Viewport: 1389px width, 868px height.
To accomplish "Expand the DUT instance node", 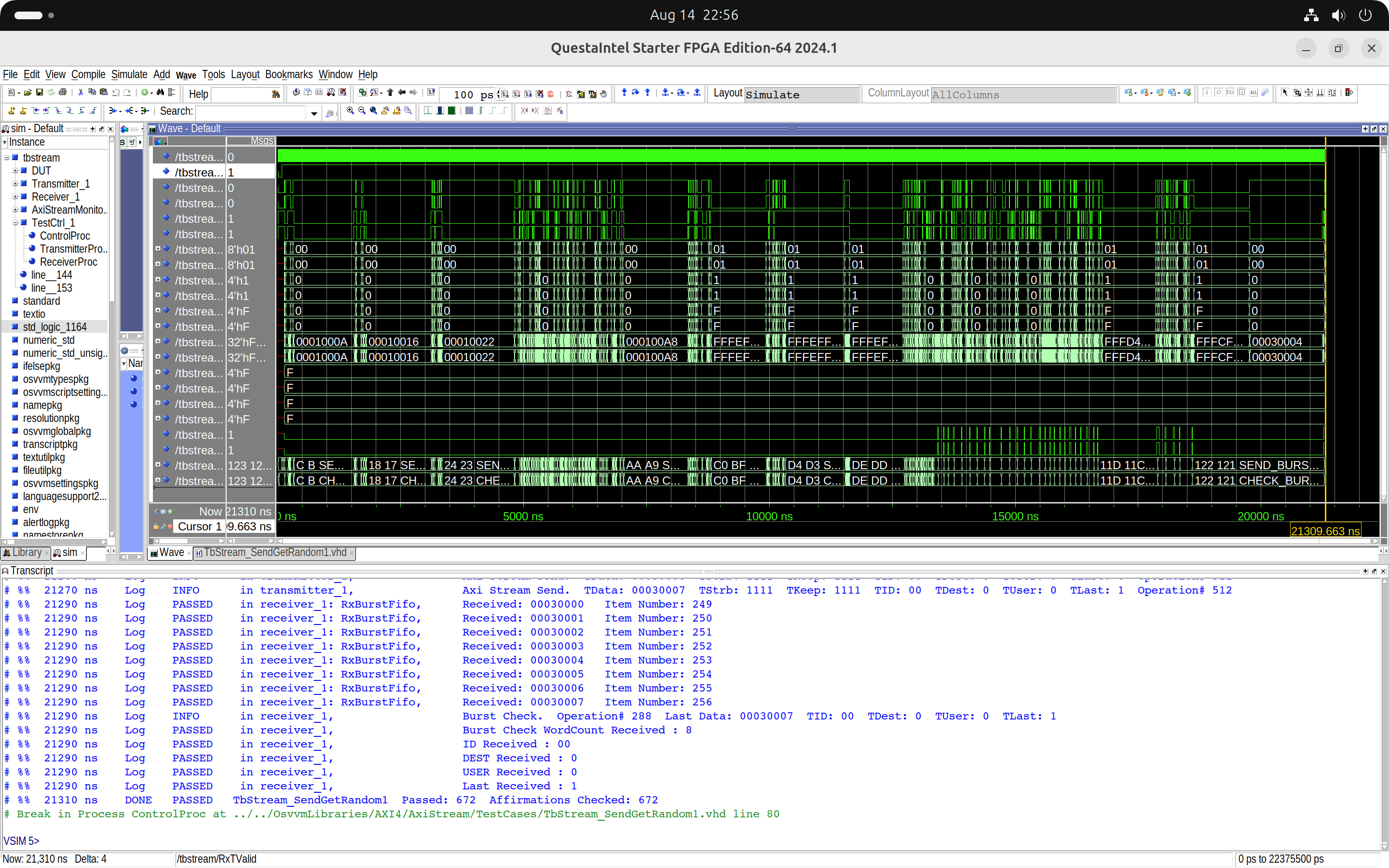I will [15, 171].
